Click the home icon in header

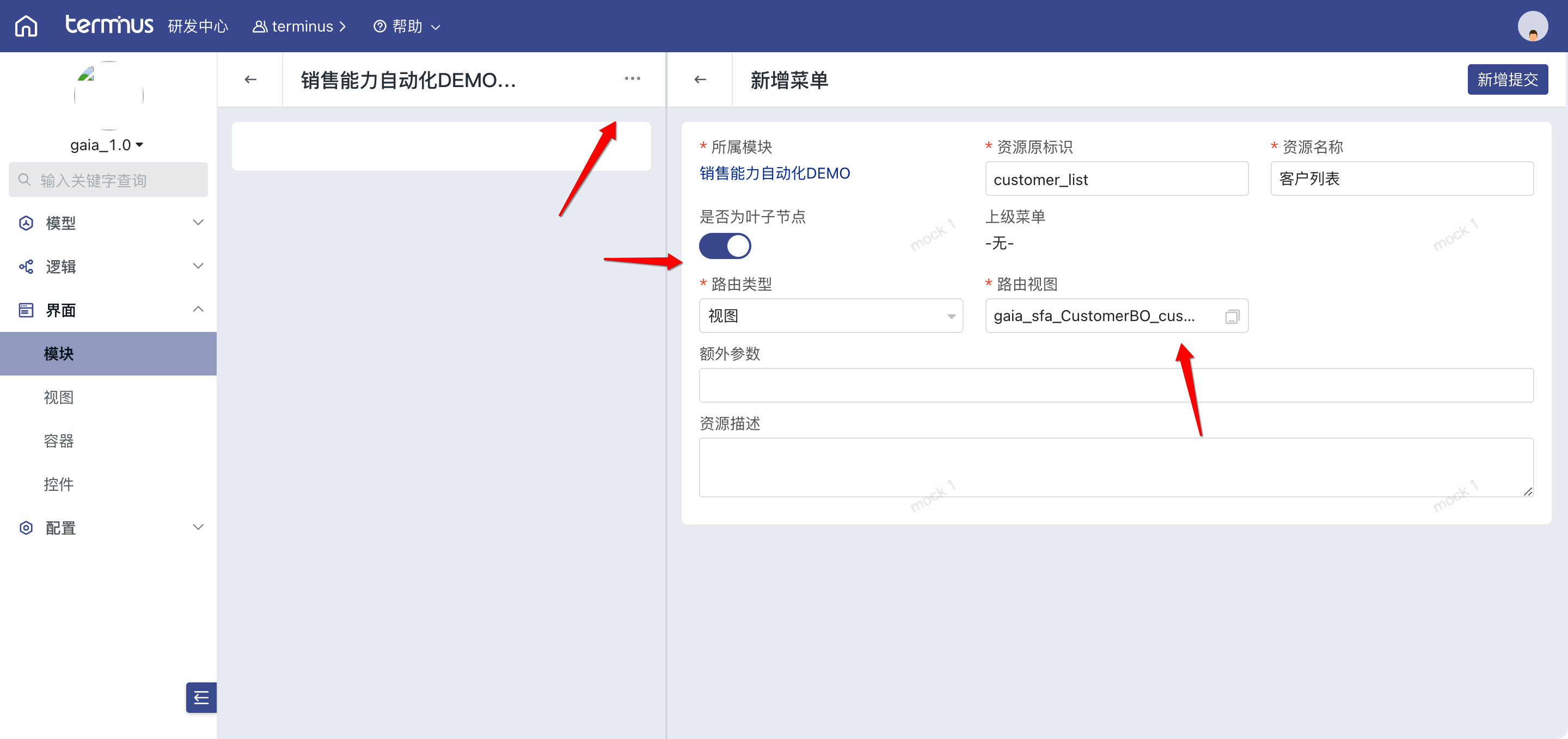(26, 26)
